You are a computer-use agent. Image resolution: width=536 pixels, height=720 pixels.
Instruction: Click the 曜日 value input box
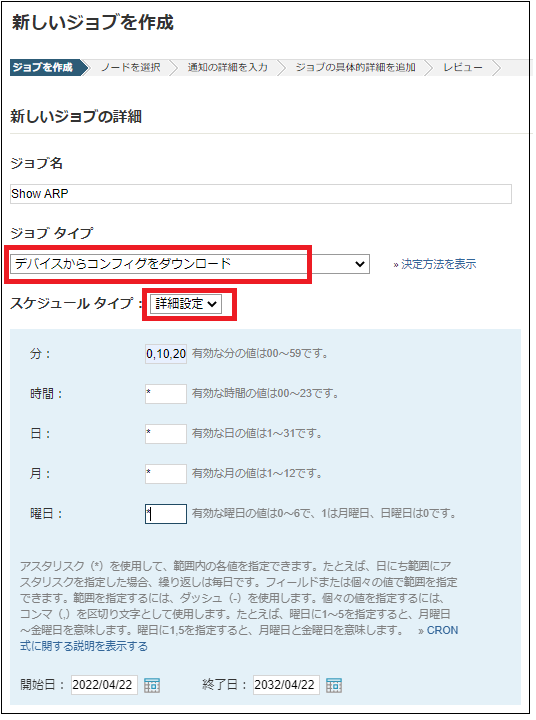166,514
